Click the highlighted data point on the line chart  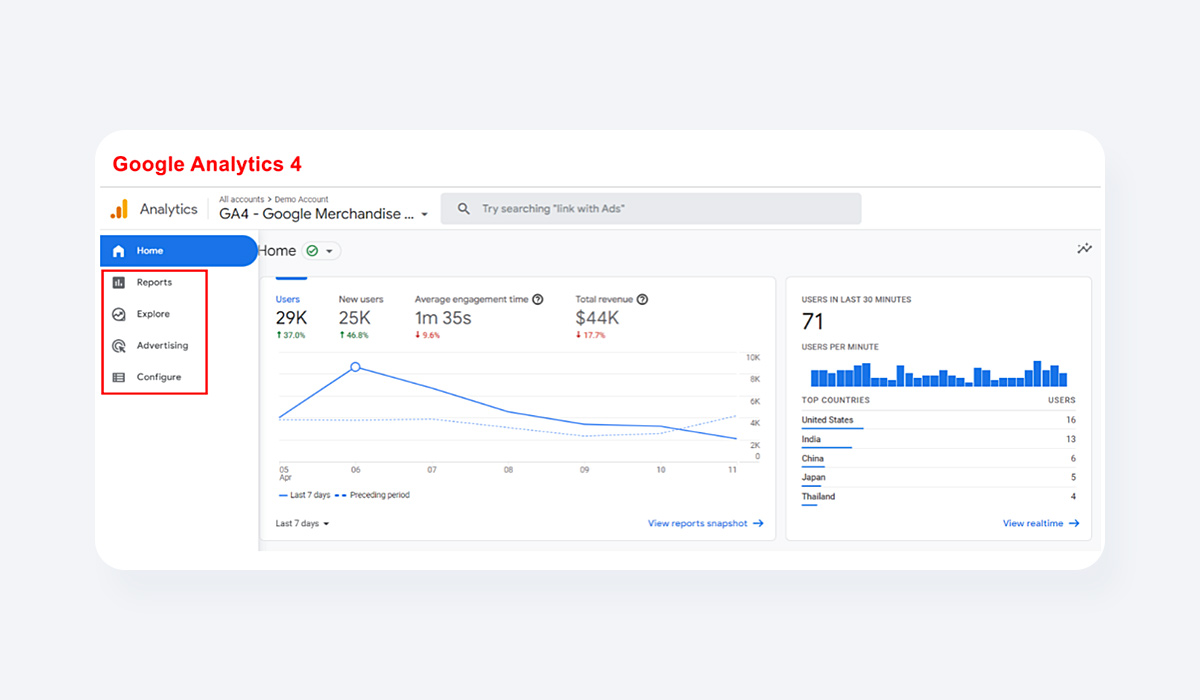pos(355,367)
